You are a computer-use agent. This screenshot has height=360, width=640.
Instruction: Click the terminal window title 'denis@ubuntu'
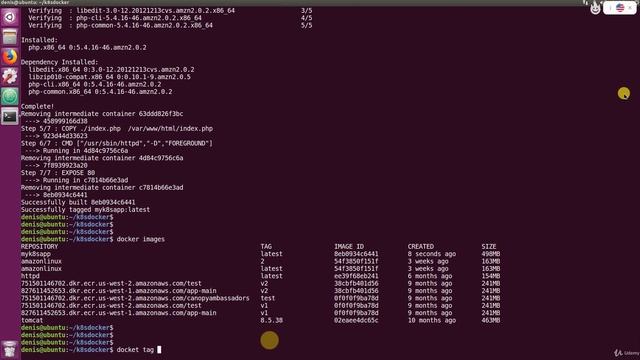[x=35, y=2]
